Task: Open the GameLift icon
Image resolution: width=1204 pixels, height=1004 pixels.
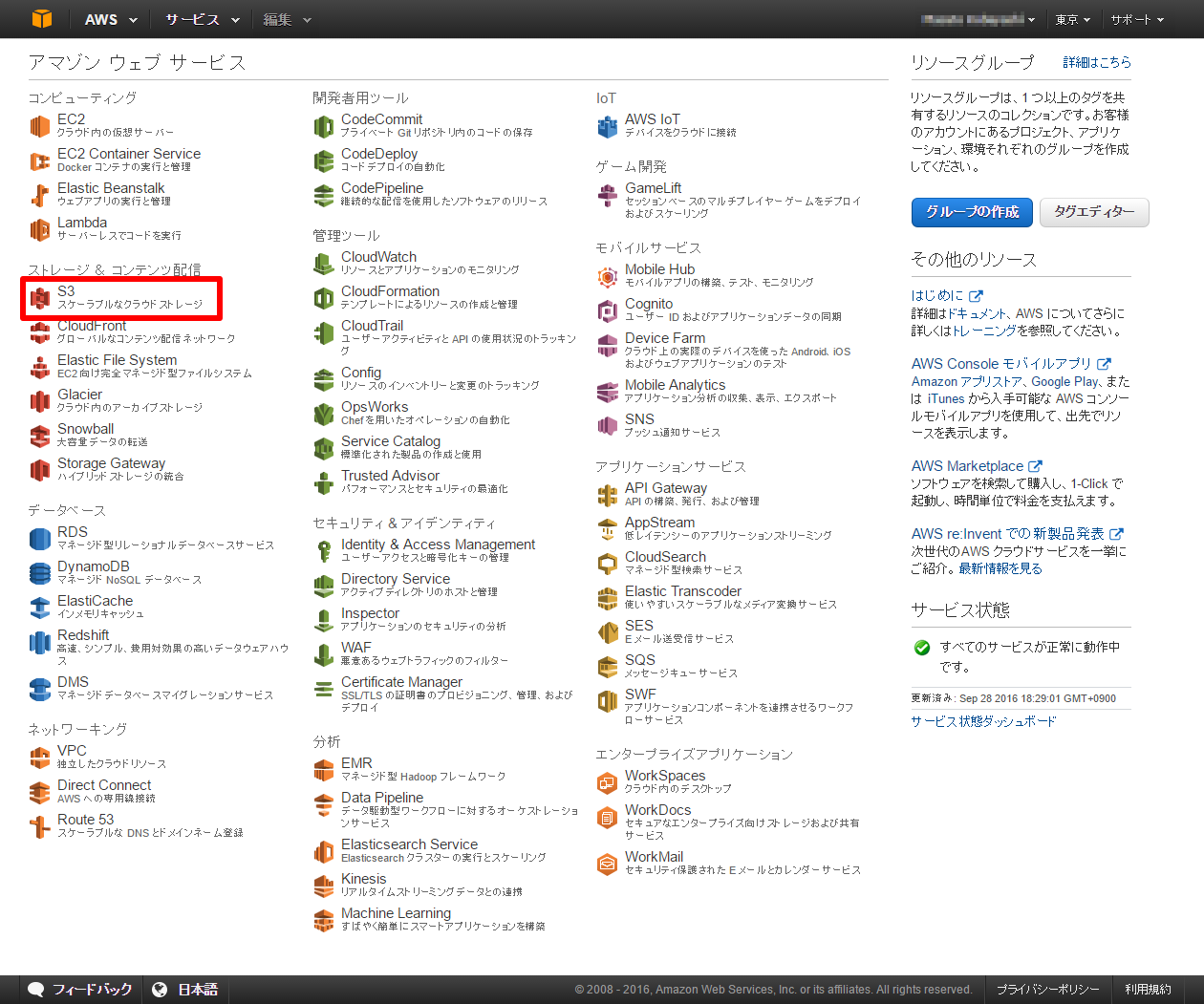Action: pyautogui.click(x=607, y=195)
